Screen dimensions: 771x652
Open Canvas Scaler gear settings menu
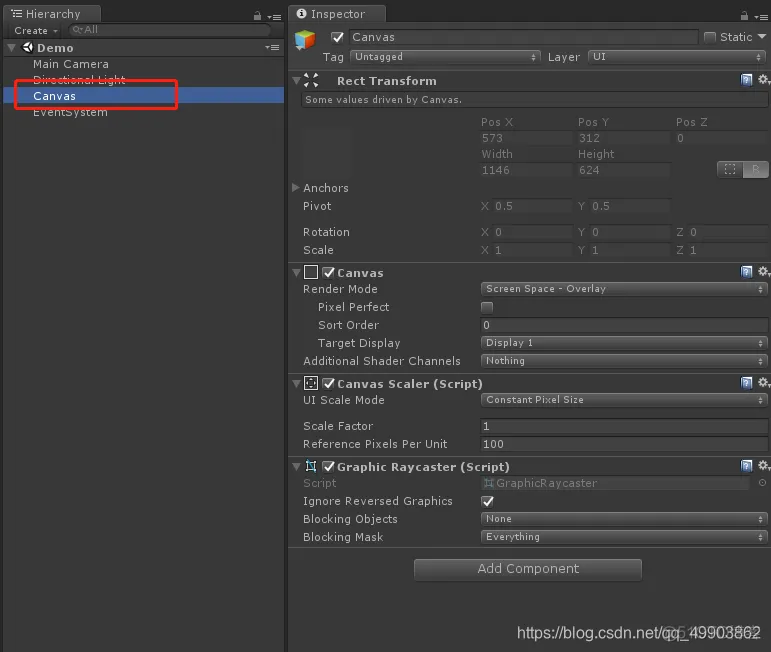point(763,383)
